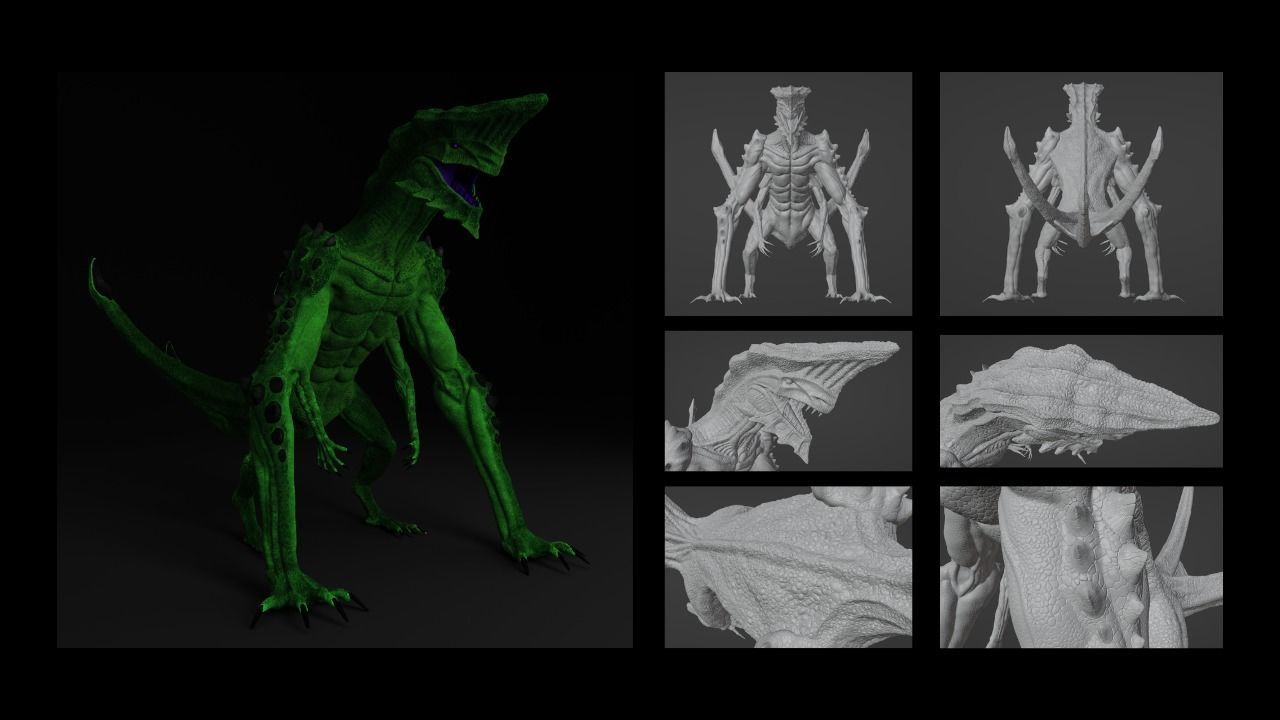
Task: Open the head side-profile sculpt thumbnail
Action: [x=788, y=401]
